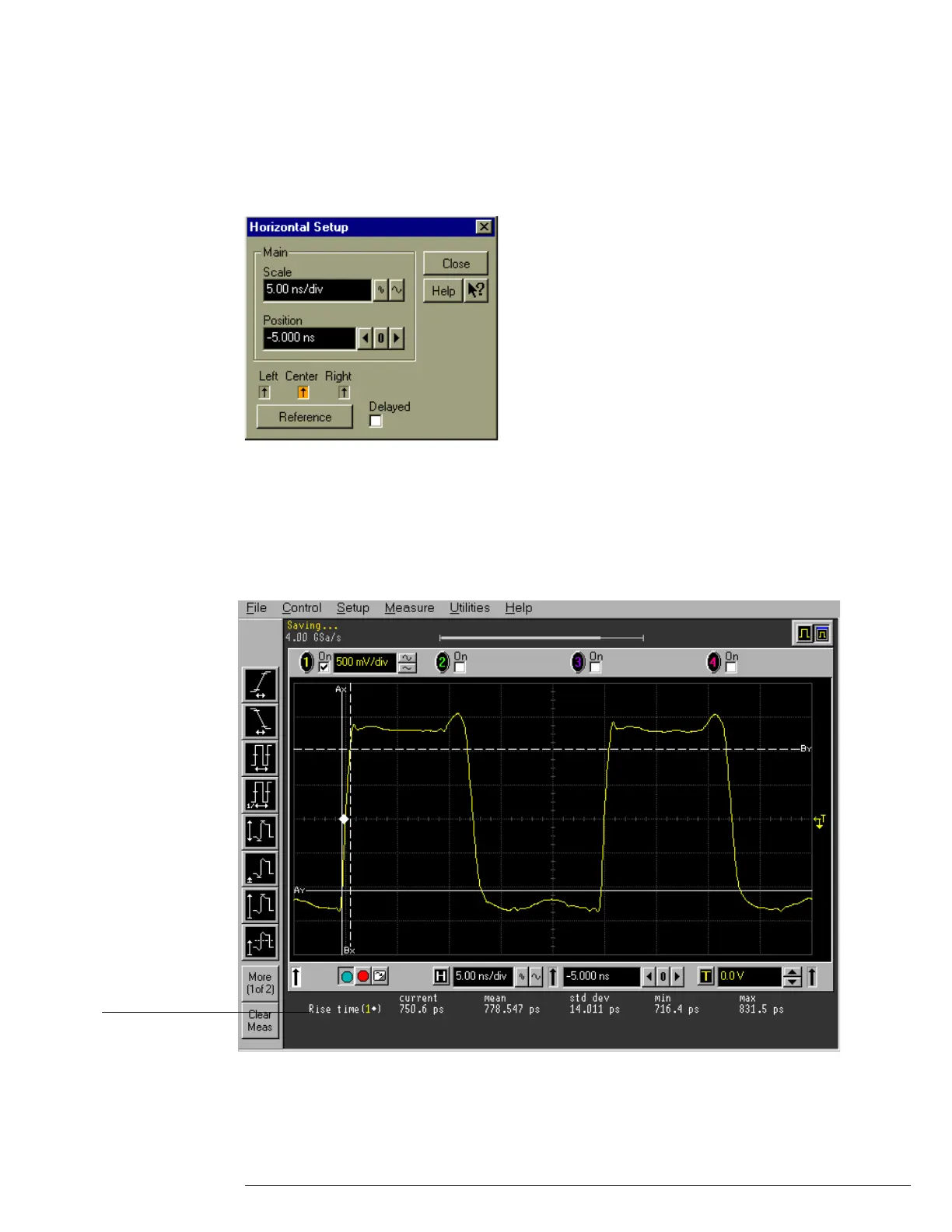
Task: Click channel 1 yellow number button
Action: [x=306, y=663]
